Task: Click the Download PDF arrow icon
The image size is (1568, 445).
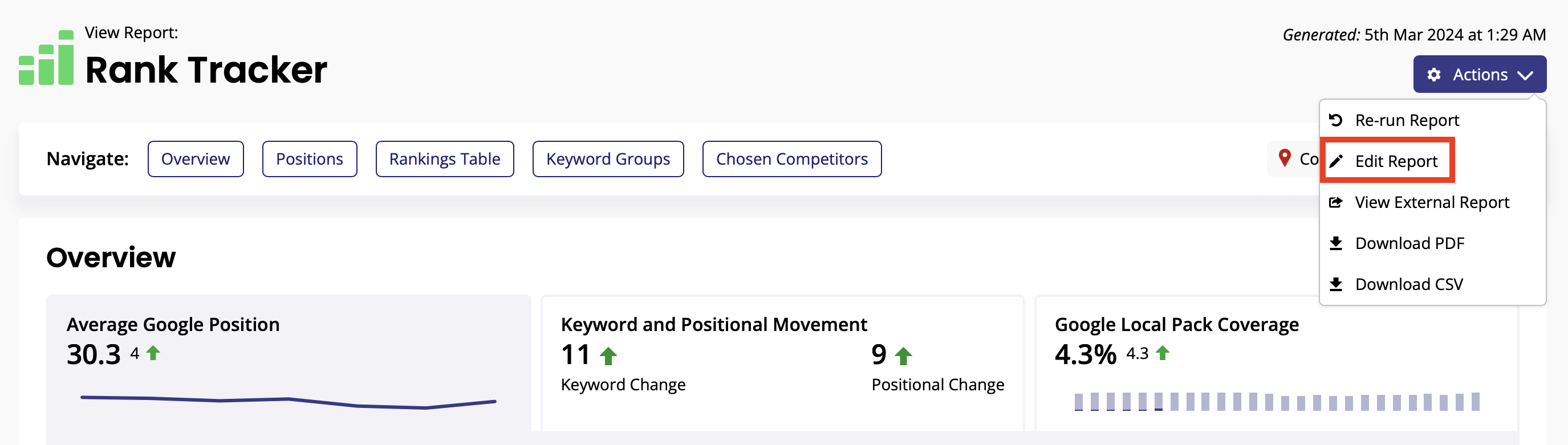Action: [1336, 243]
